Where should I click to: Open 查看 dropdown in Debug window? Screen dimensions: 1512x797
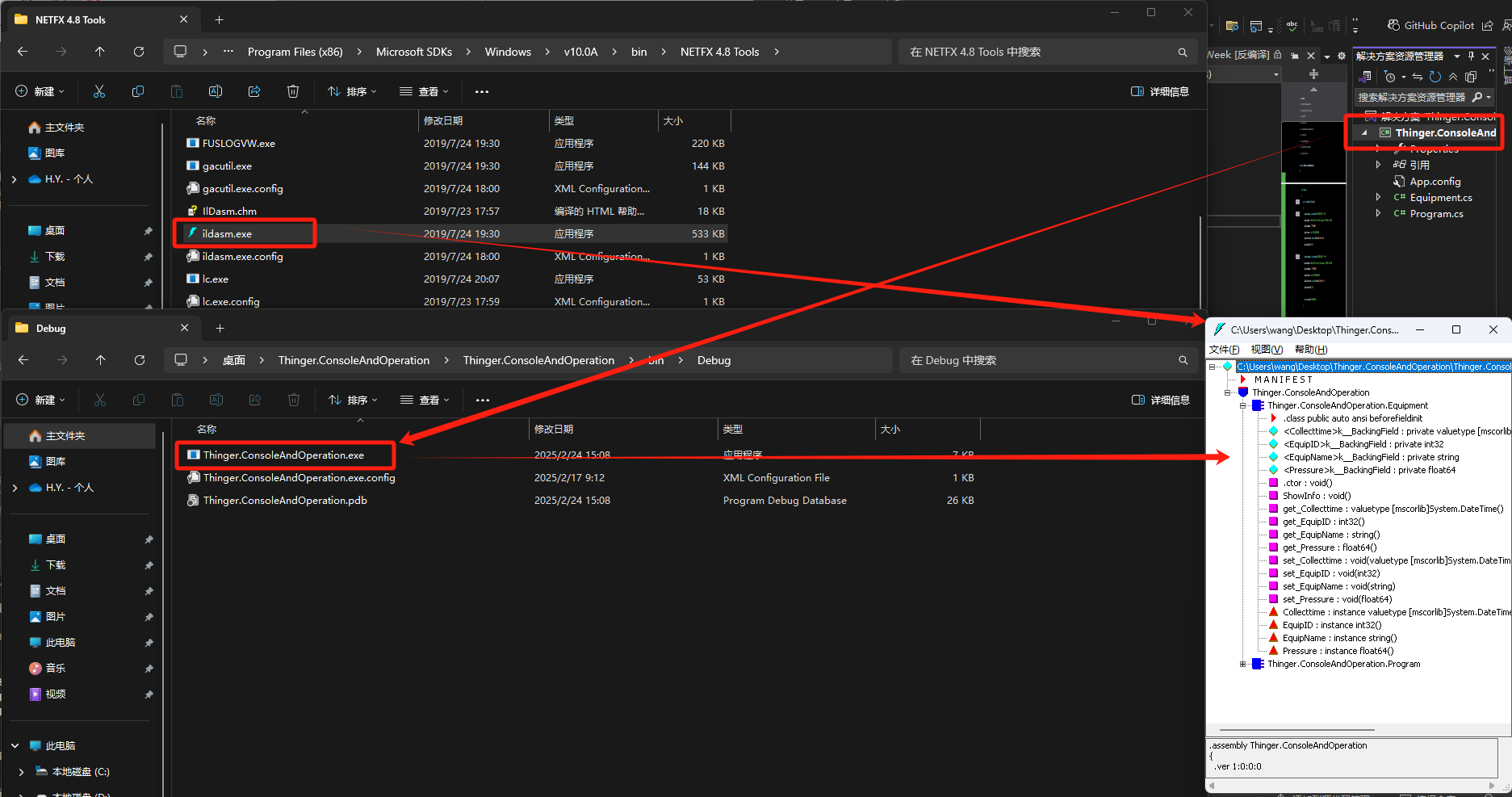tap(425, 400)
